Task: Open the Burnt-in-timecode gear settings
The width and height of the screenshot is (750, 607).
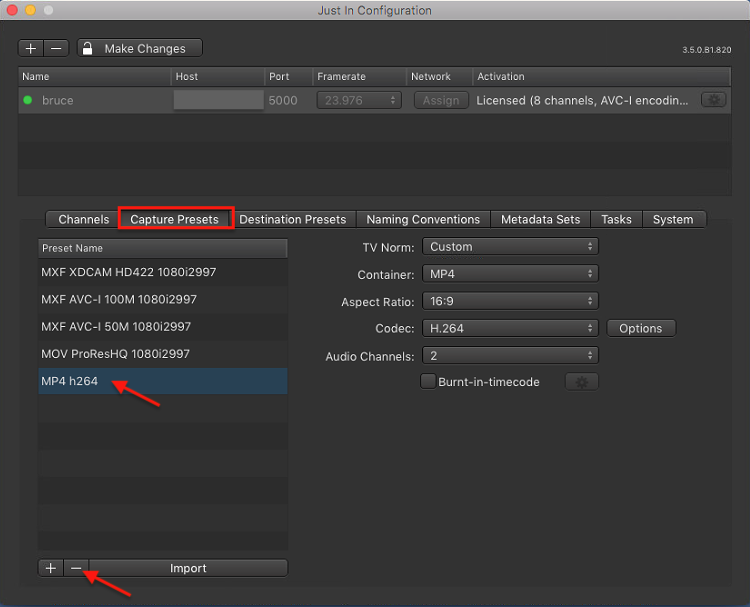Action: [582, 382]
